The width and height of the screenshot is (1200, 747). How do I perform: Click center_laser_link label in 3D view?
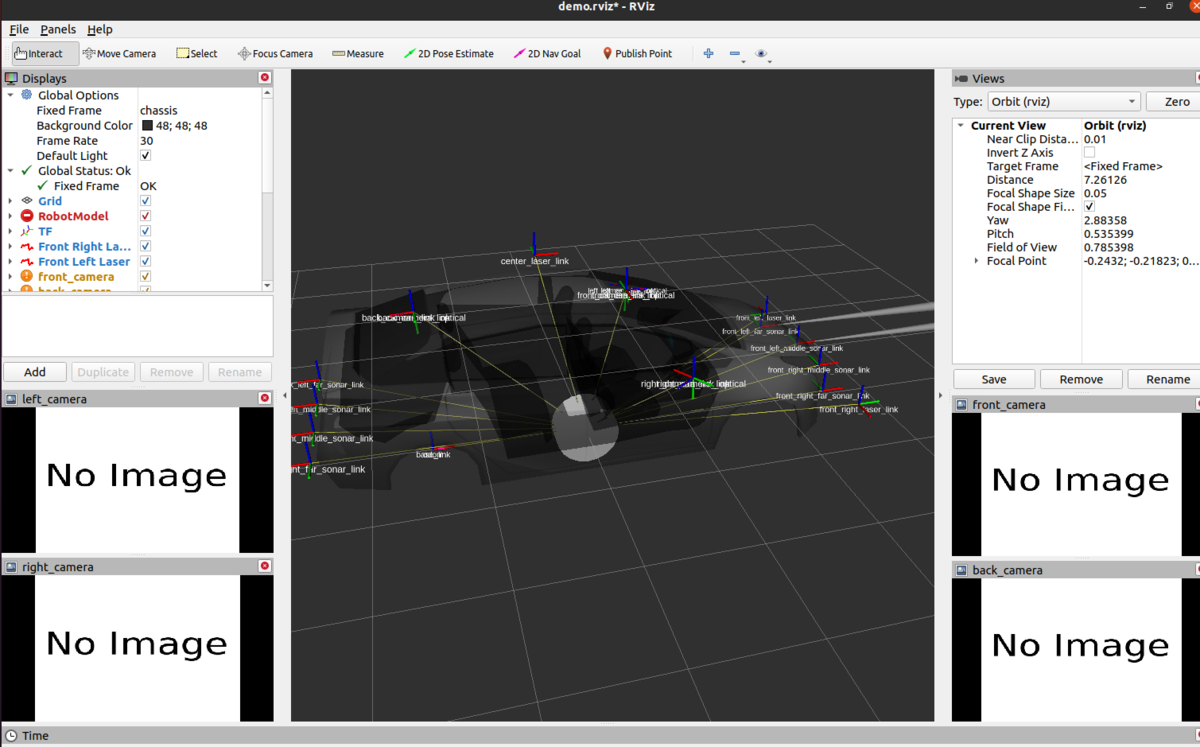535,261
